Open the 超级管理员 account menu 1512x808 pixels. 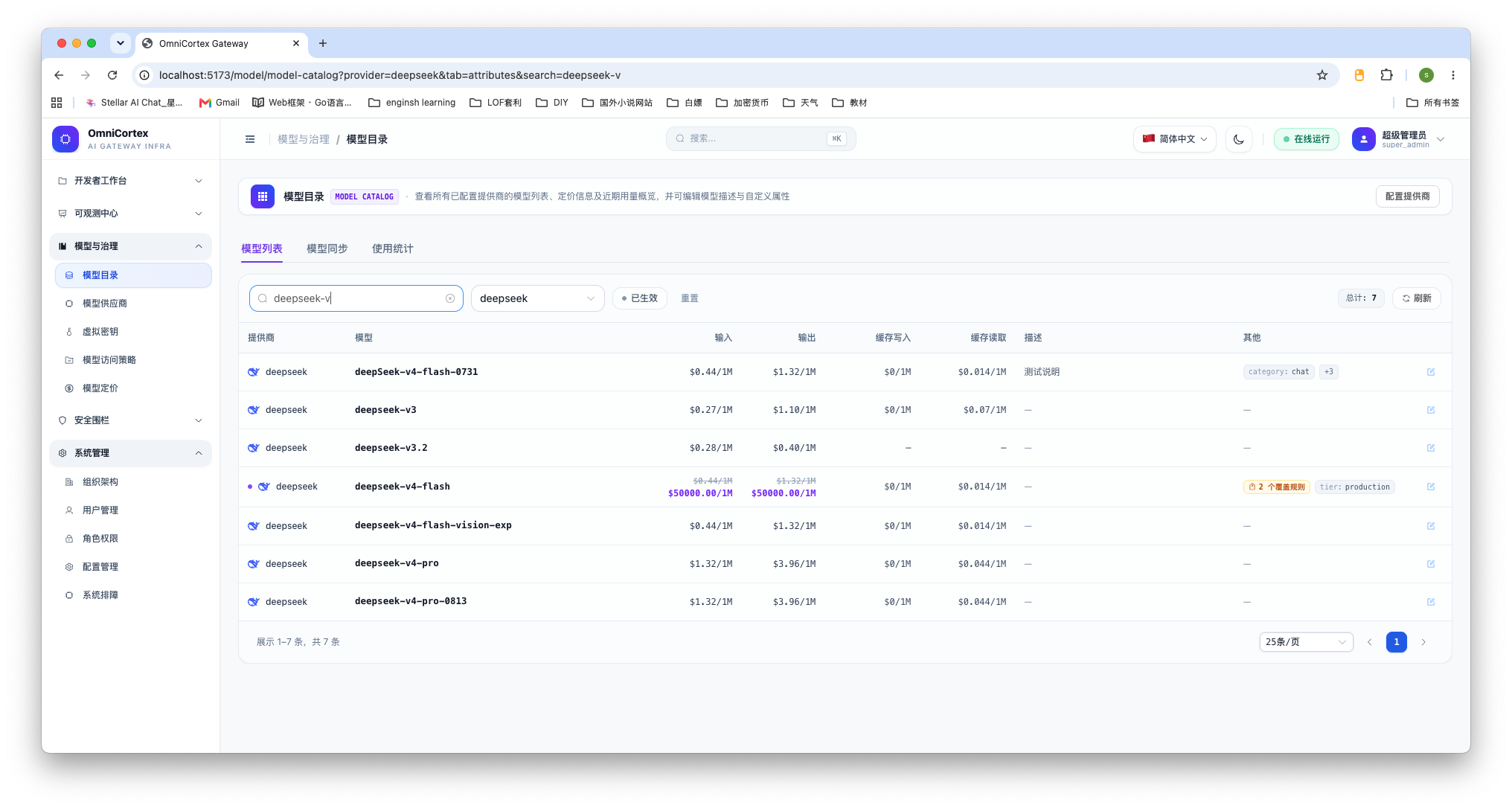tap(1399, 139)
